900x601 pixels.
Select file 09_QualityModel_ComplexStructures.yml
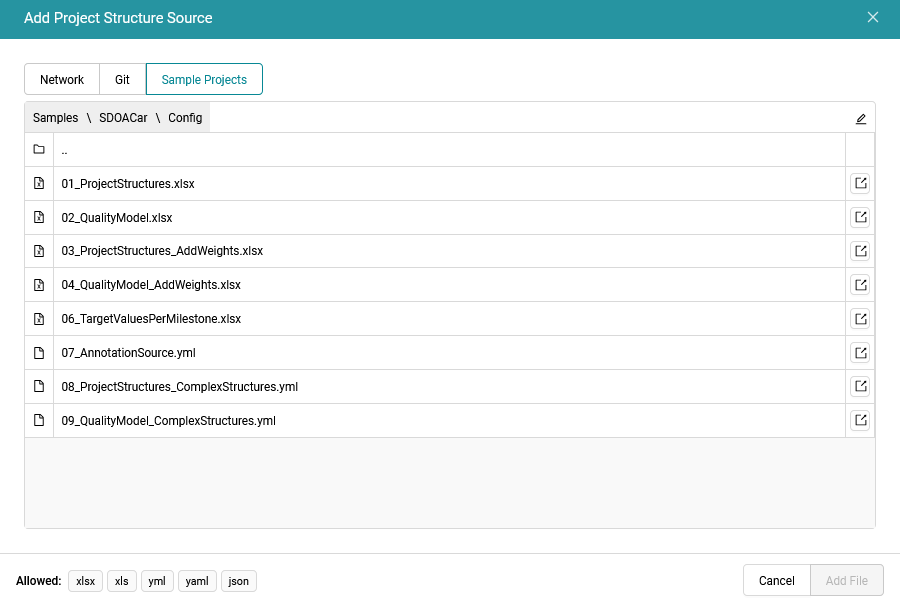click(449, 420)
